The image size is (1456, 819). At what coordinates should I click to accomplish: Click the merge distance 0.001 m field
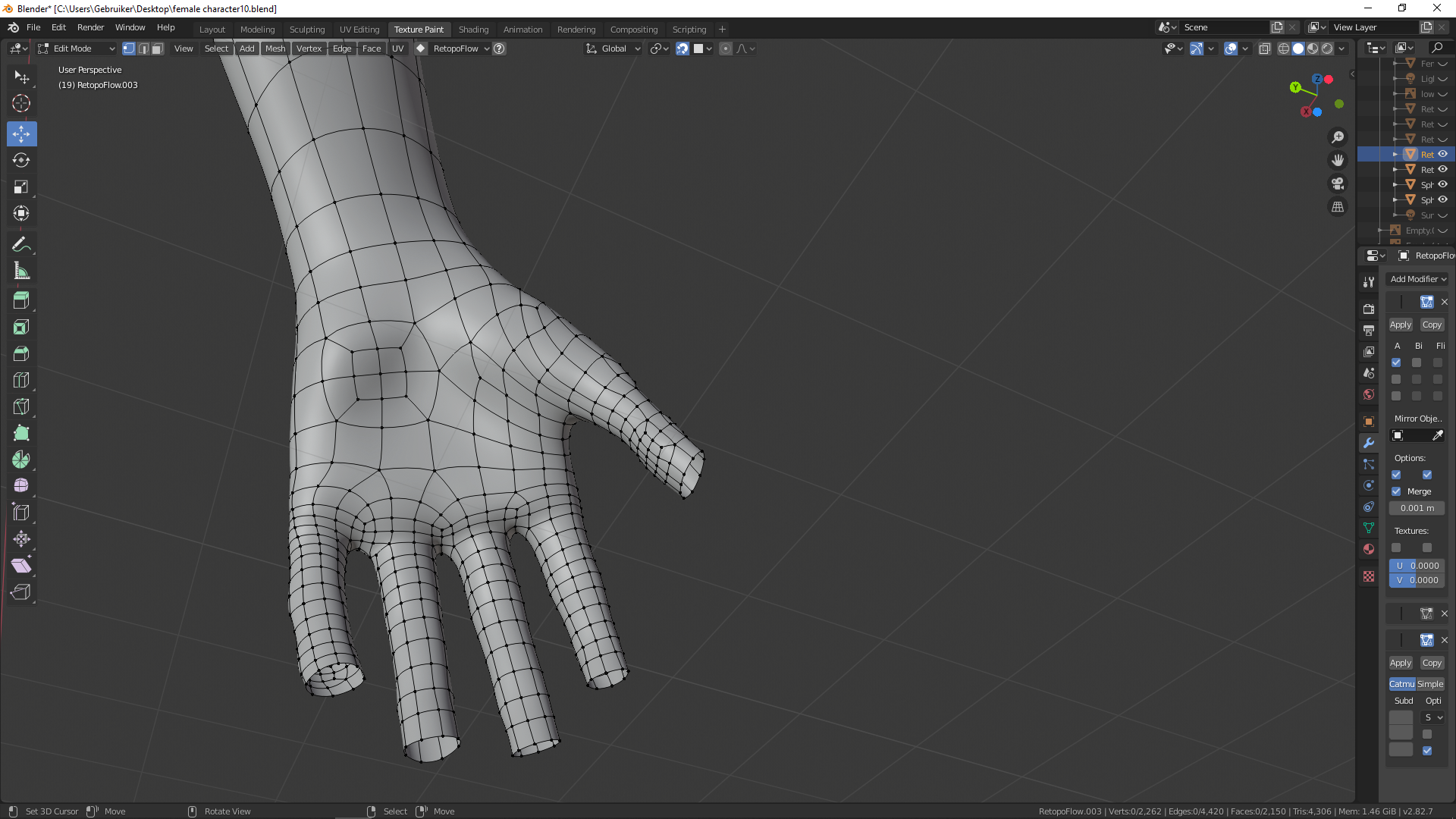1417,508
